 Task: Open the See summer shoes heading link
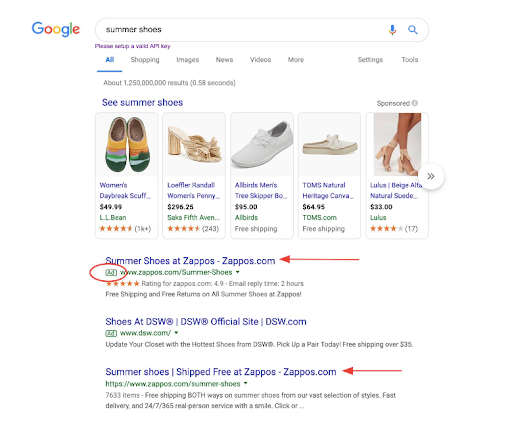click(142, 102)
